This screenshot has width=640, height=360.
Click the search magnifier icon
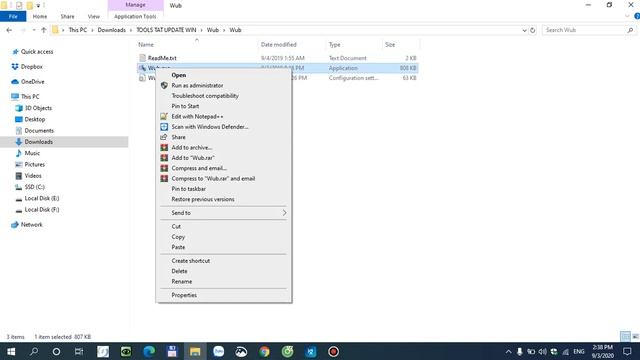tap(630, 30)
